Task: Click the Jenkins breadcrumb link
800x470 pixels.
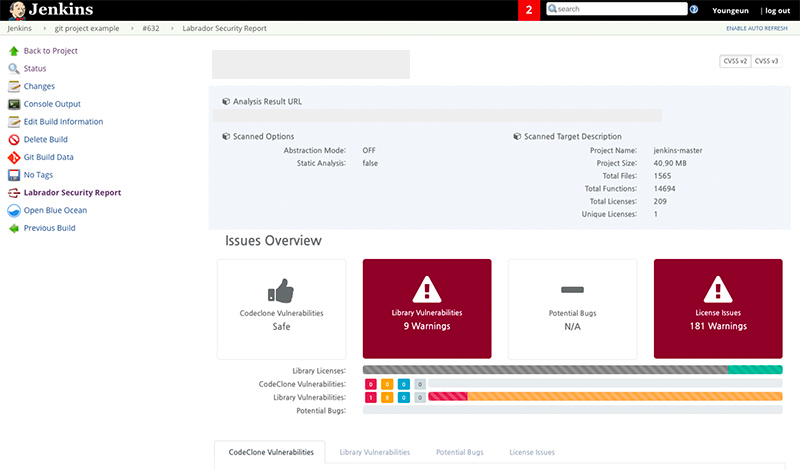Action: point(19,29)
